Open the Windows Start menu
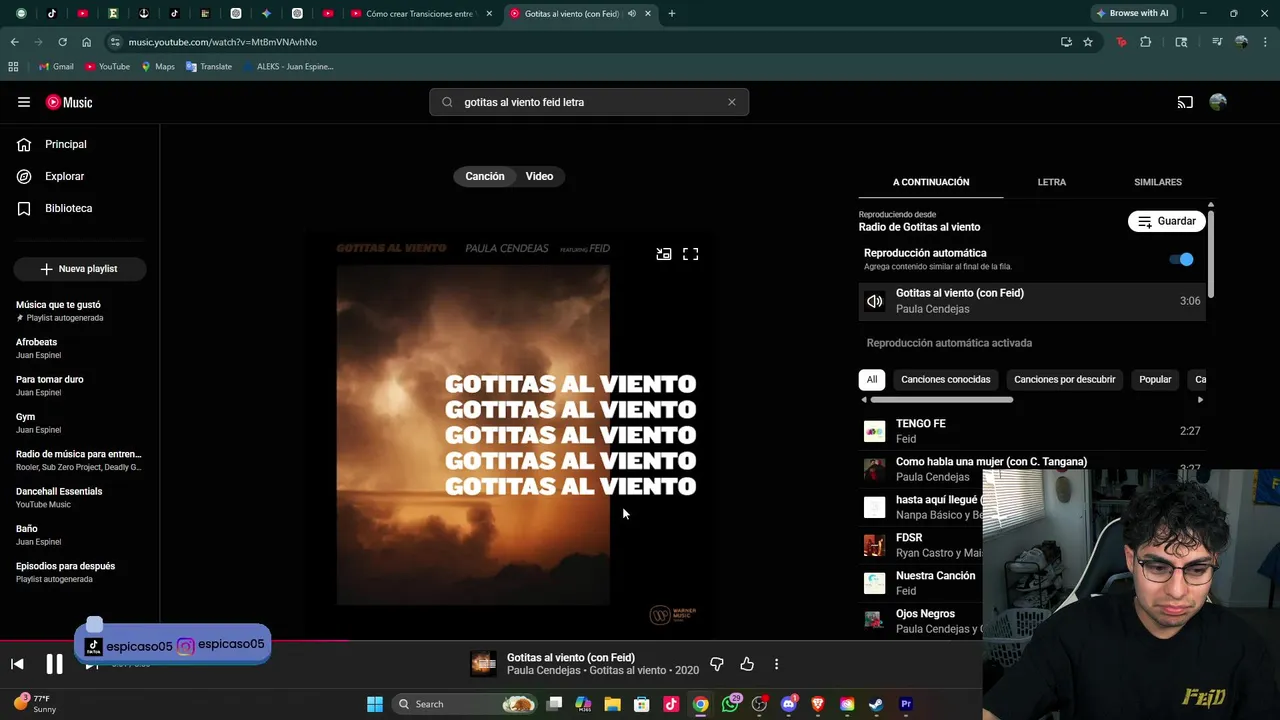The image size is (1280, 720). pyautogui.click(x=375, y=704)
